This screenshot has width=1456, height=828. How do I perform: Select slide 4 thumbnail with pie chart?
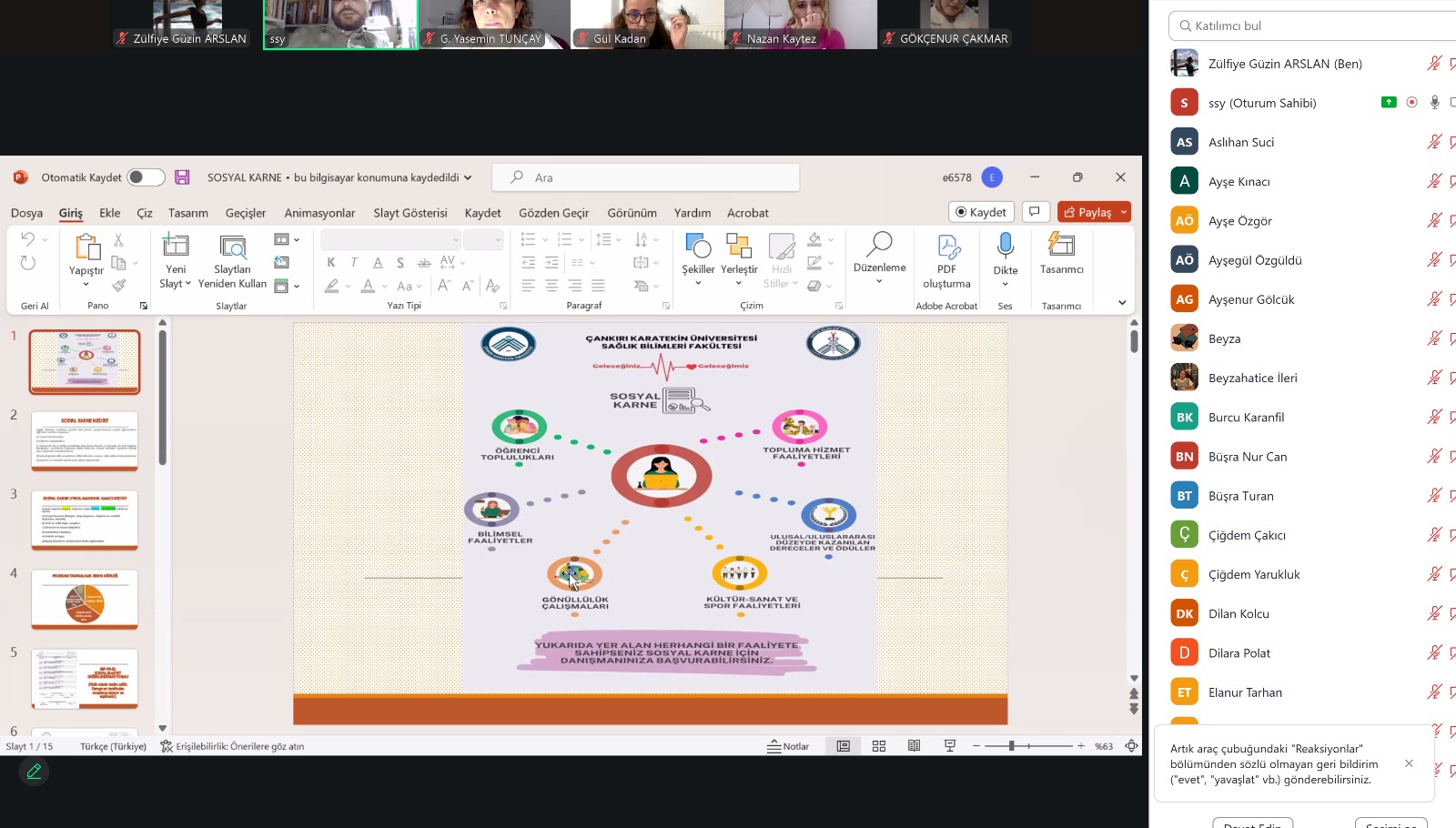pyautogui.click(x=85, y=599)
